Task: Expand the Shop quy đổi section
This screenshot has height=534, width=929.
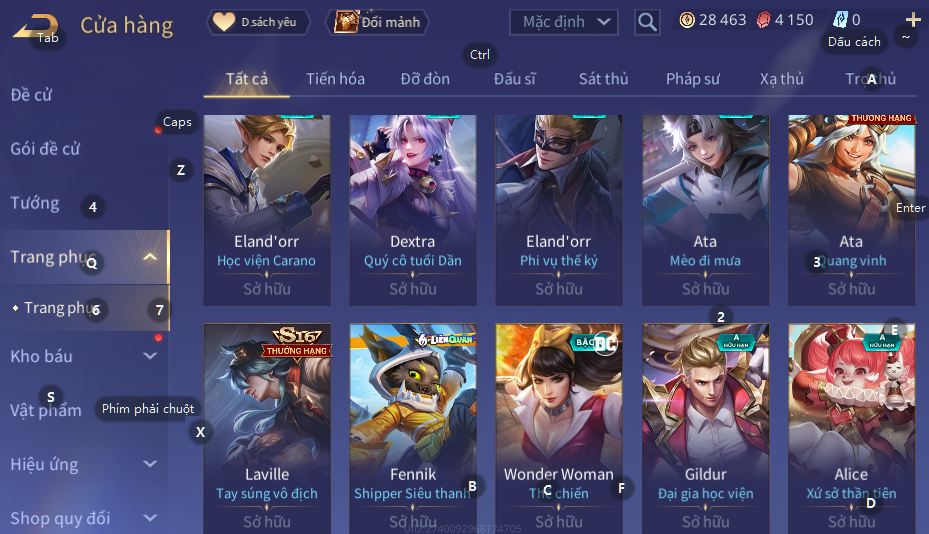Action: pyautogui.click(x=150, y=517)
